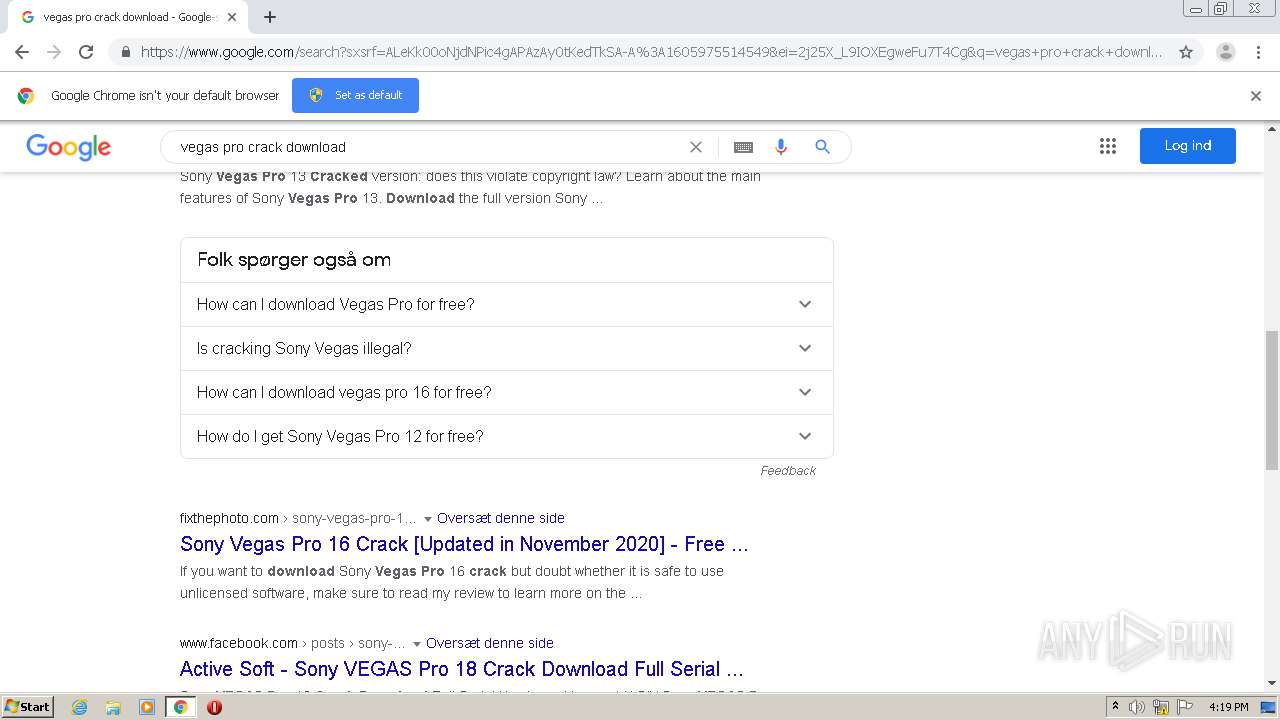Click the Feedback link under questions
This screenshot has height=720, width=1280.
click(x=788, y=470)
